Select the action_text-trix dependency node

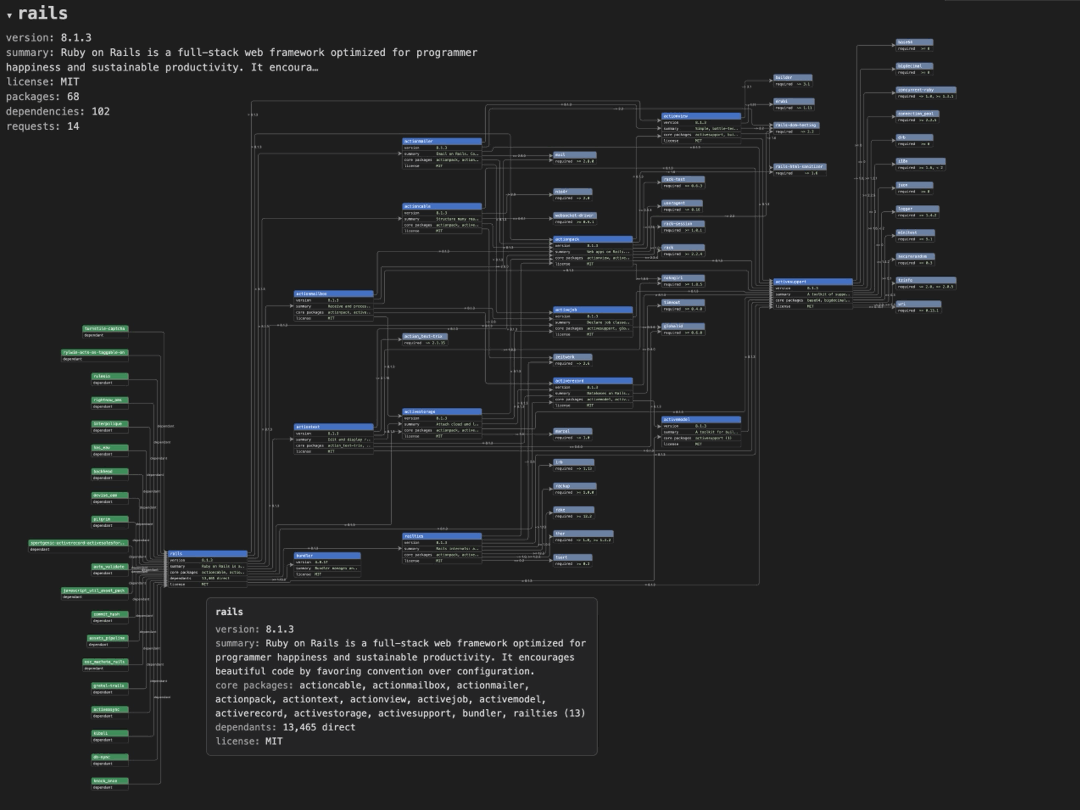pyautogui.click(x=425, y=339)
